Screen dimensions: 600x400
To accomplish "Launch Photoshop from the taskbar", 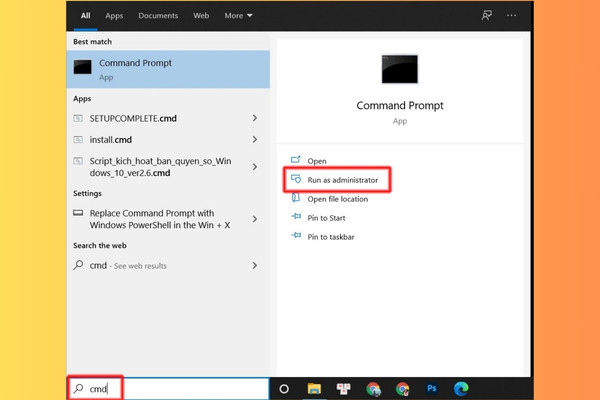I will tap(432, 389).
